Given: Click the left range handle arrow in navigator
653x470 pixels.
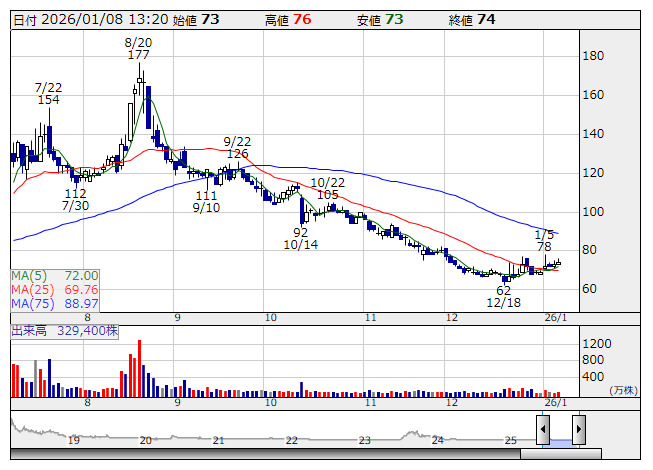Looking at the screenshot, I should (x=542, y=430).
